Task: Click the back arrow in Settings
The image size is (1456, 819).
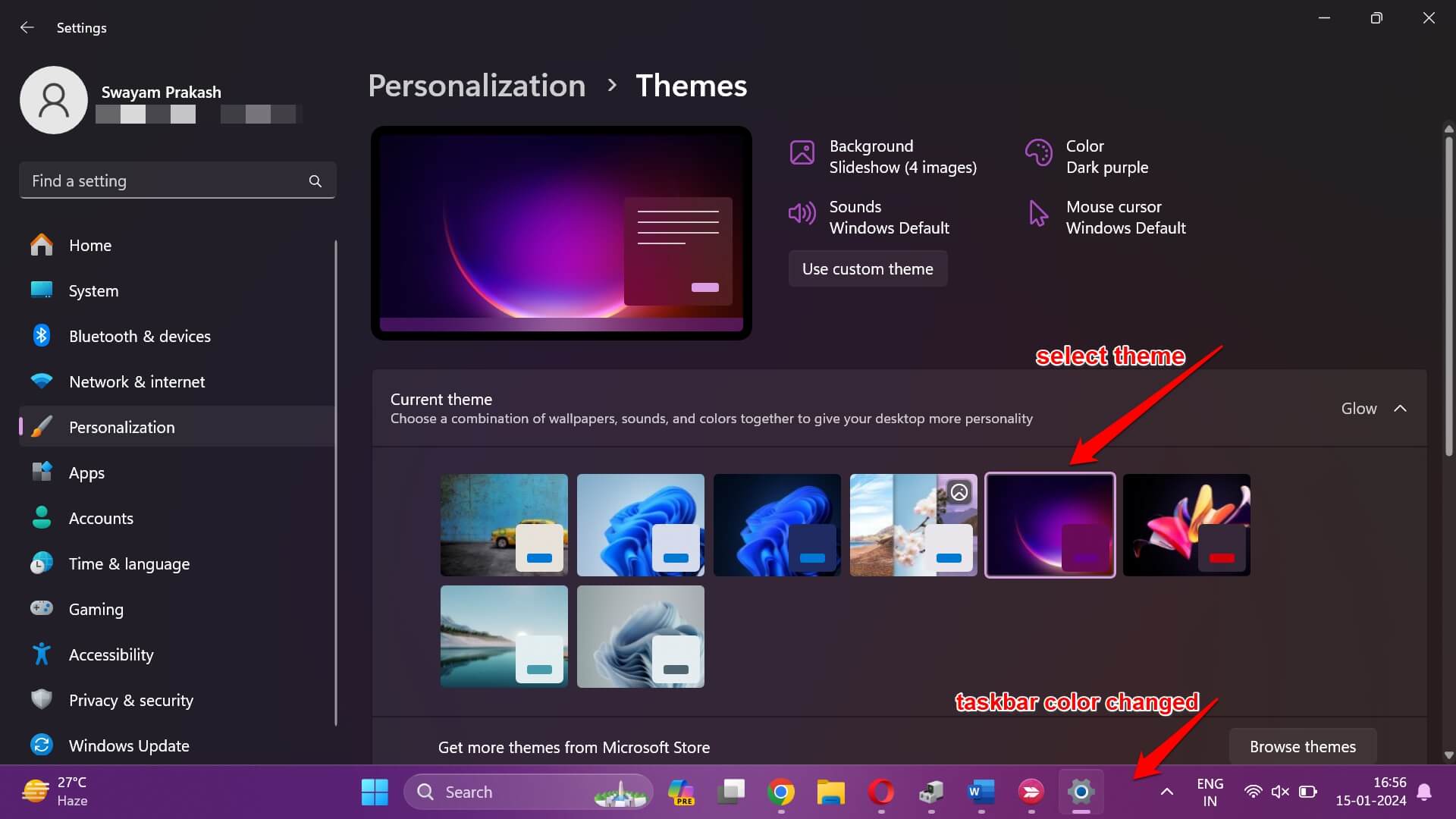Action: pos(27,27)
